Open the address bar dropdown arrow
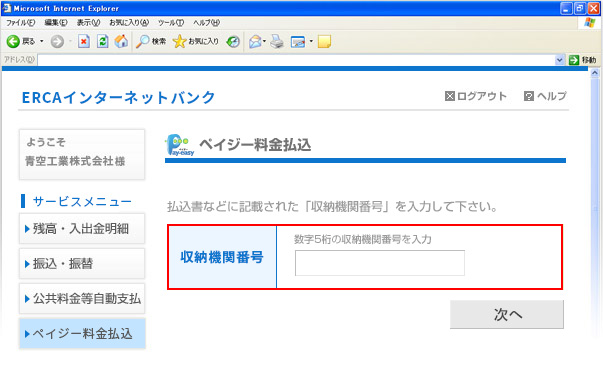 tap(559, 60)
